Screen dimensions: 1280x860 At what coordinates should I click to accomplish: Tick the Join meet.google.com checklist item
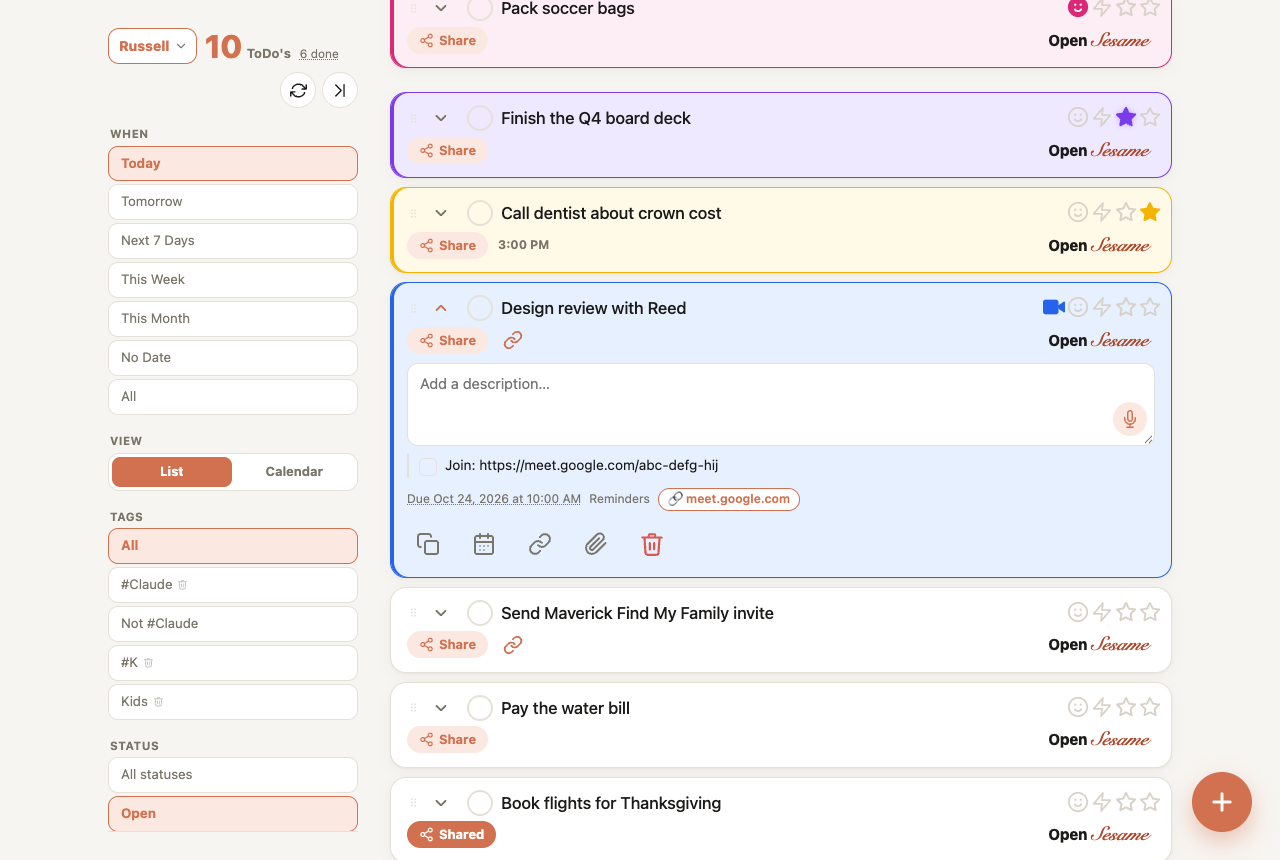pyautogui.click(x=428, y=466)
